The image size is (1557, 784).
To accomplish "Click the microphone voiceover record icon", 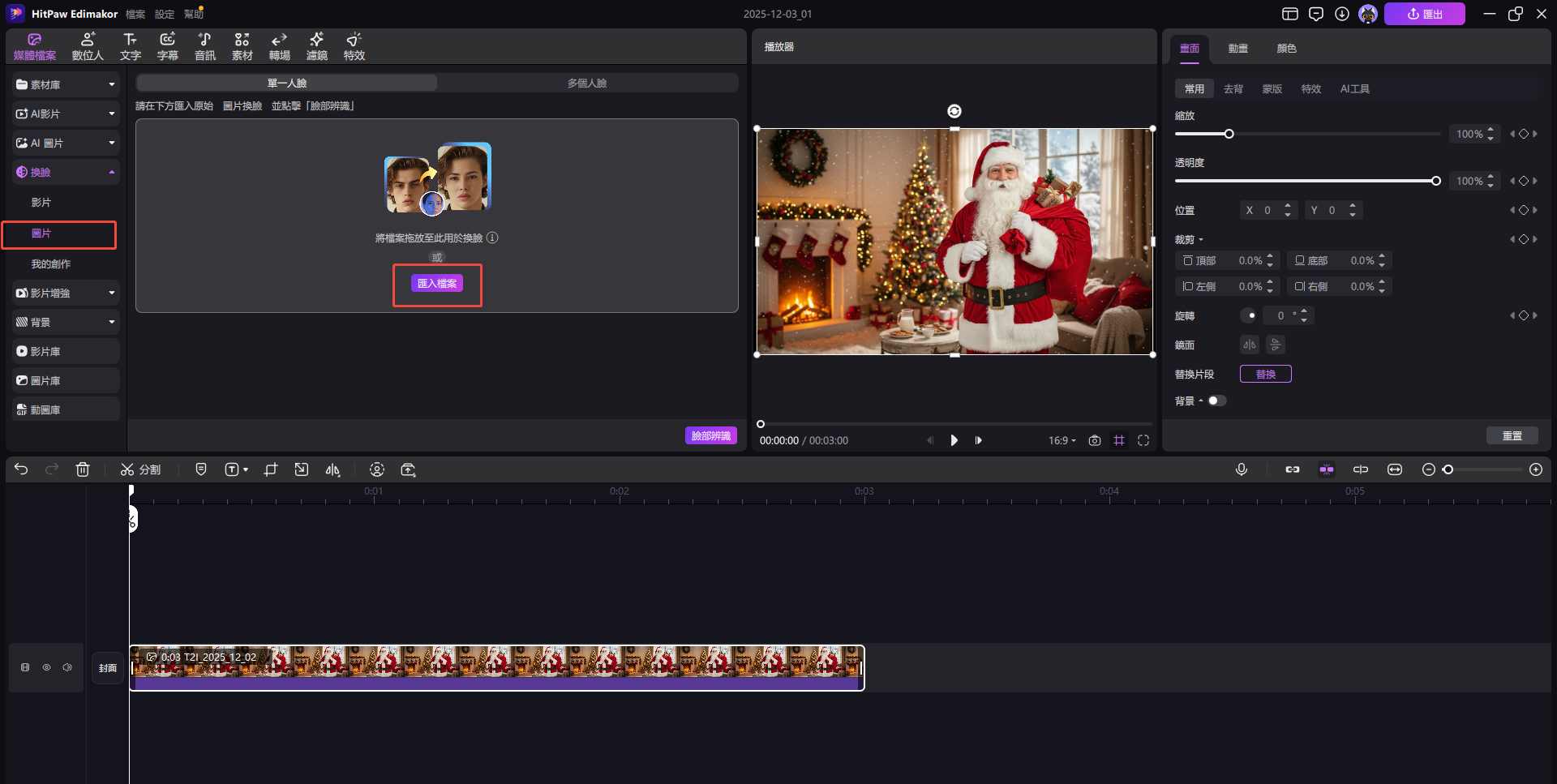I will [1241, 469].
